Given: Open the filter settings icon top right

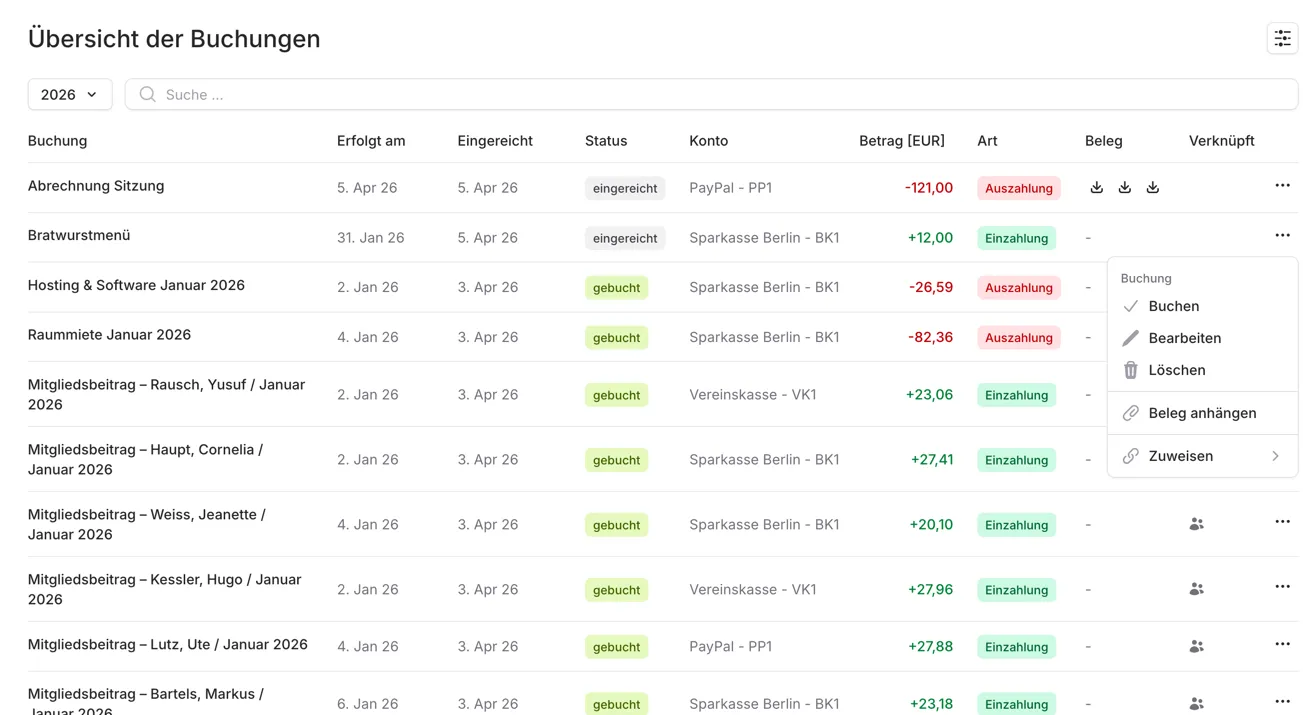Looking at the screenshot, I should click(1282, 38).
